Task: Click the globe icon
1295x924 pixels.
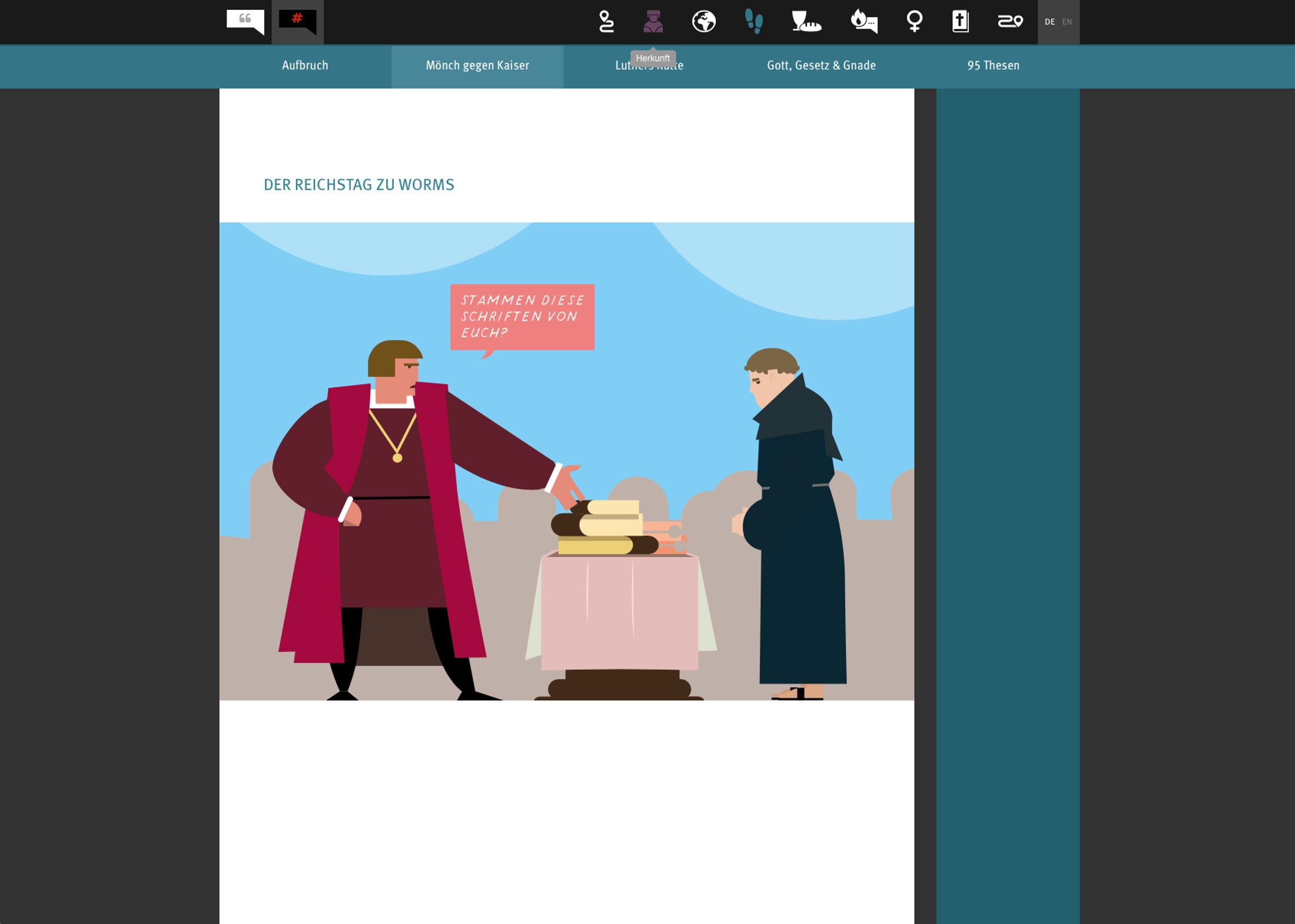Action: click(704, 21)
